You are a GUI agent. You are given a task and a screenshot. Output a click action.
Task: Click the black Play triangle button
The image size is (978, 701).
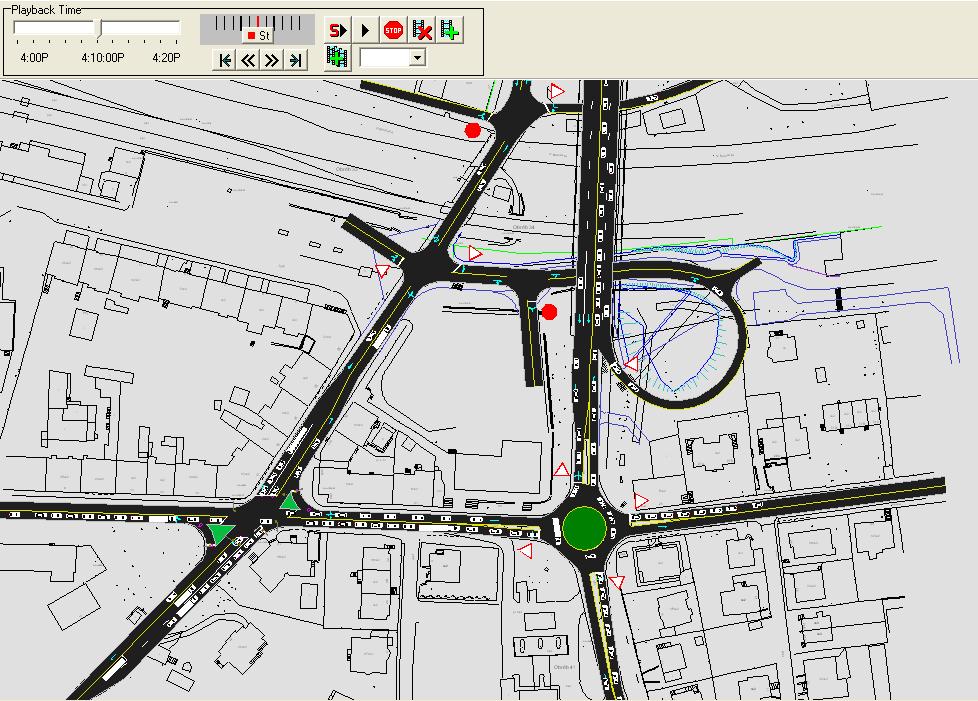click(366, 30)
